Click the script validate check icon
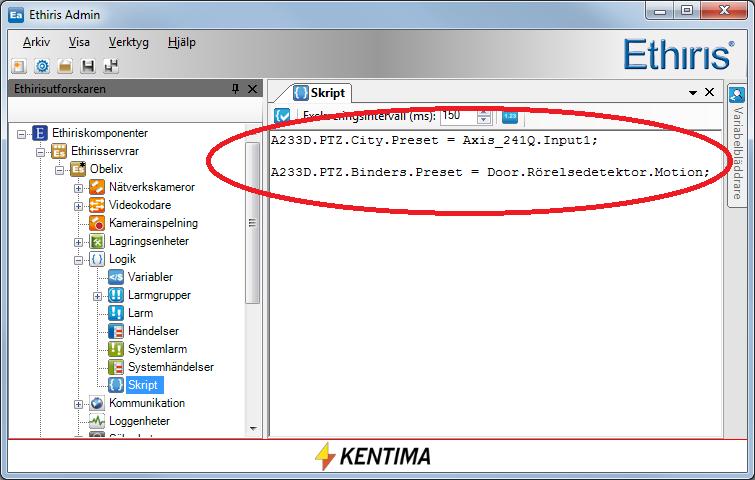This screenshot has height=480, width=755. click(282, 116)
